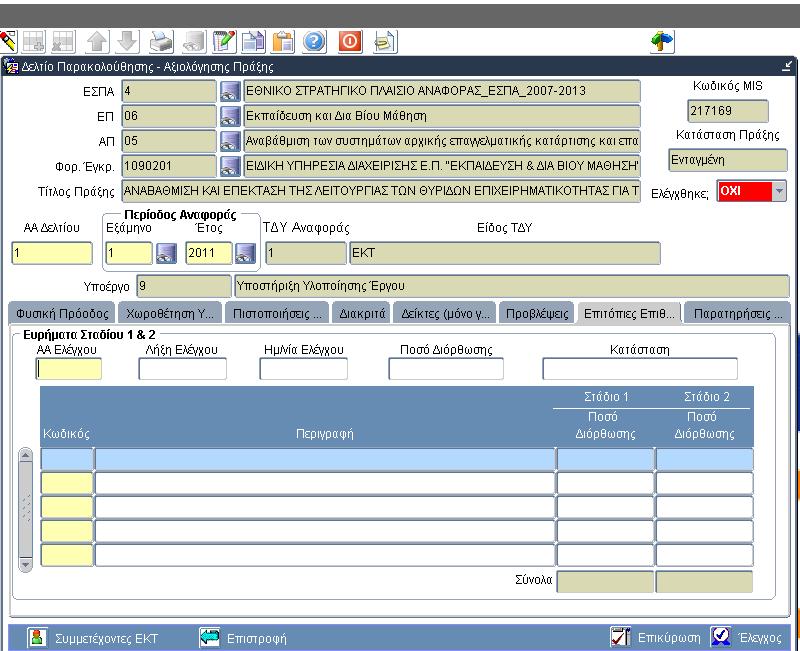Click the Κατάσταση Πράξης field Ενταγμένη

click(728, 160)
